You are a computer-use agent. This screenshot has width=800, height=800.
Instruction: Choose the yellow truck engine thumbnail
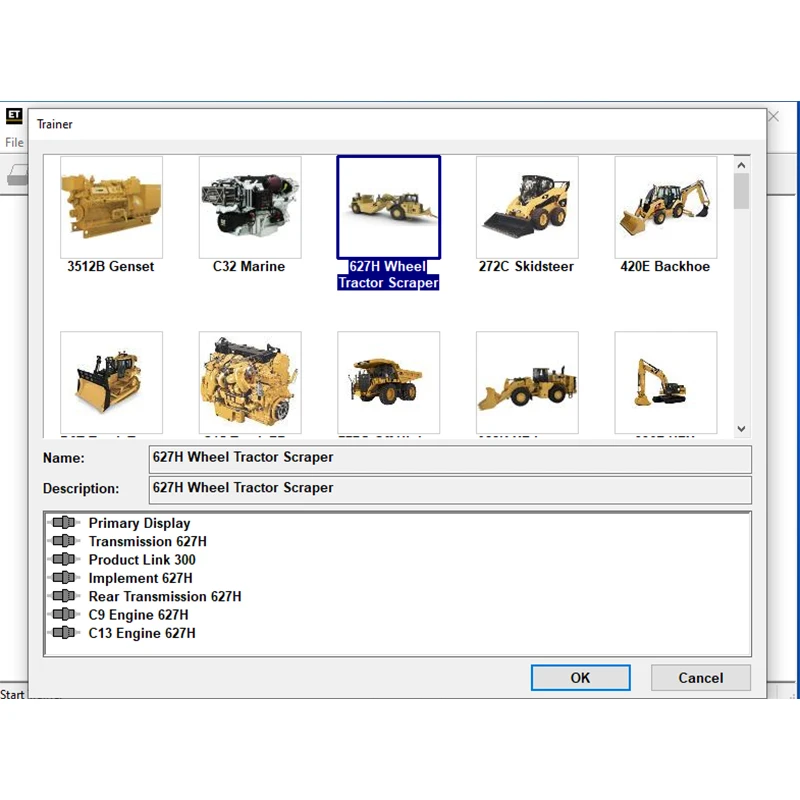(250, 383)
